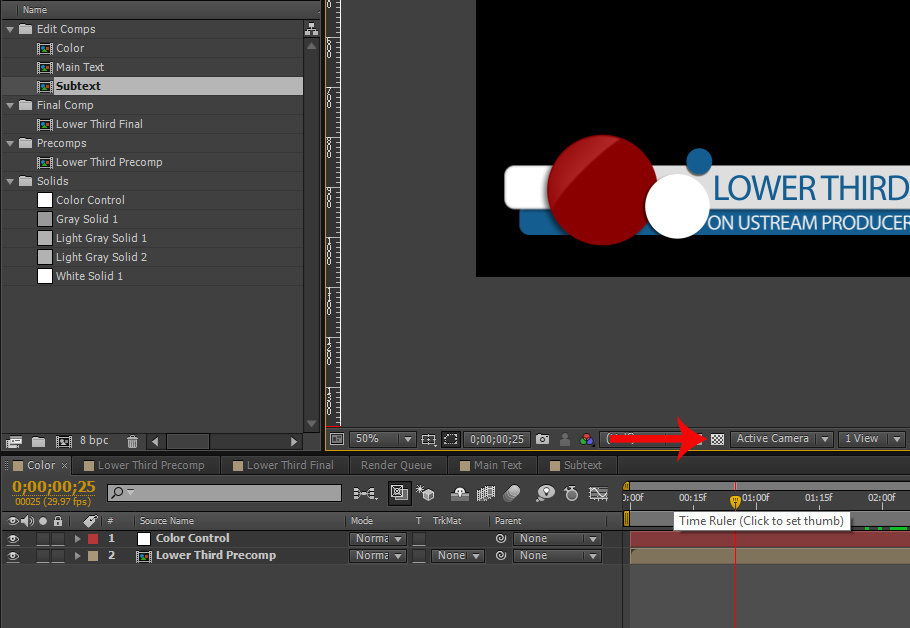Click the Project panel horizontal scrollbar thumb

click(x=188, y=442)
